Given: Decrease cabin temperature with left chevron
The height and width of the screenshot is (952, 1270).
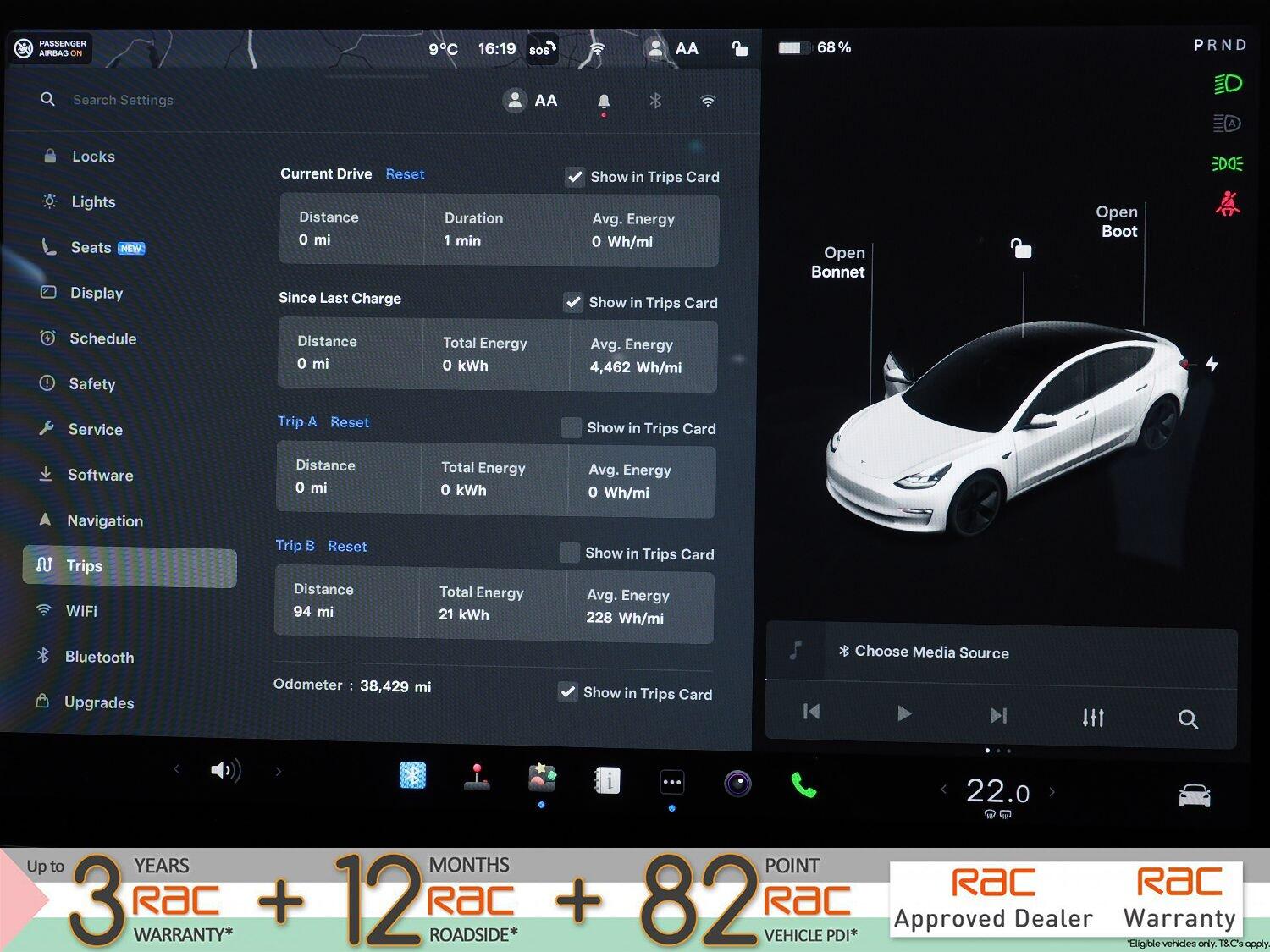Looking at the screenshot, I should (x=943, y=790).
